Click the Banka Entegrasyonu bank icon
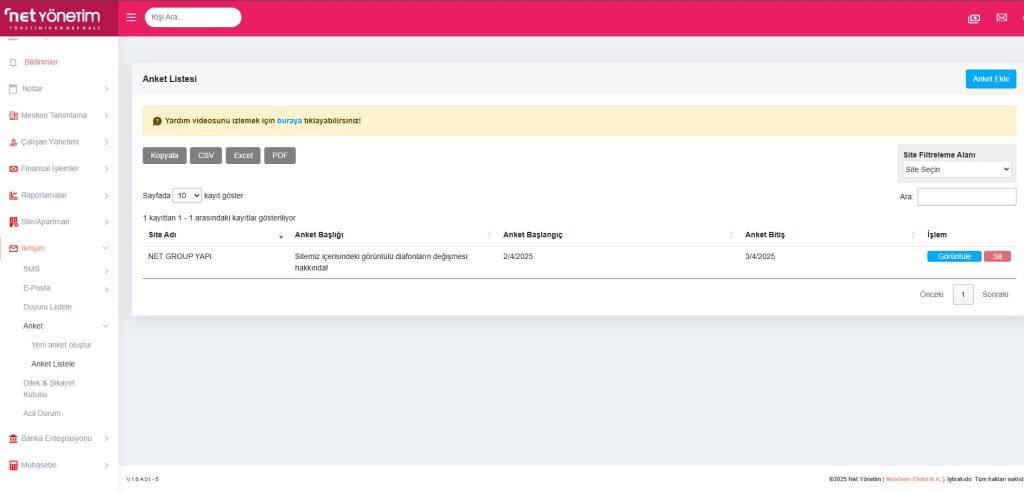This screenshot has width=1024, height=492. [x=13, y=438]
